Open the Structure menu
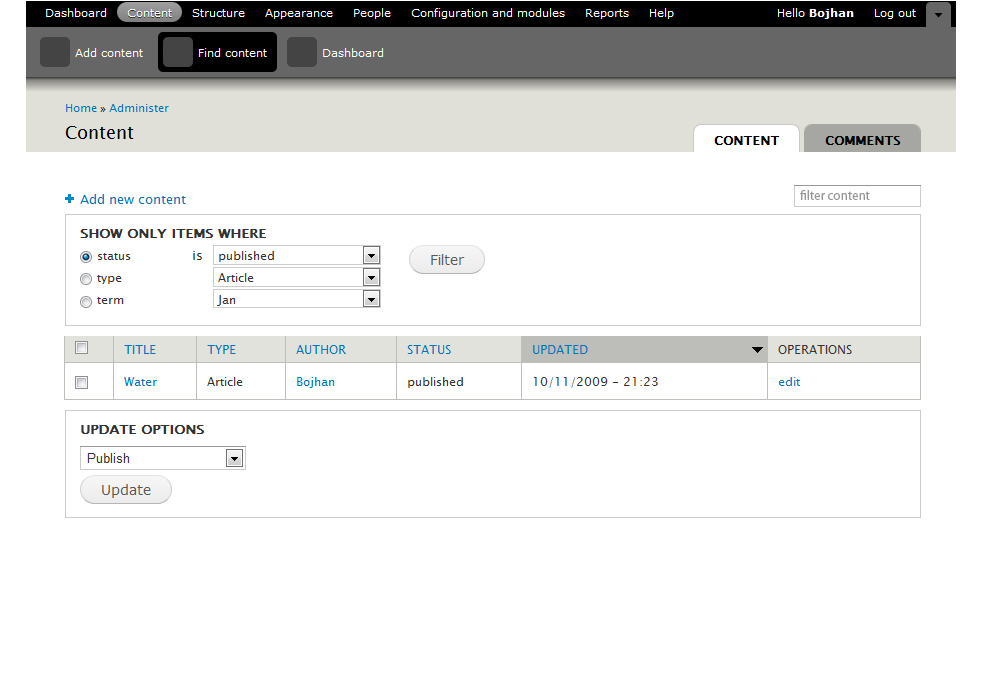Image resolution: width=983 pixels, height=689 pixels. point(218,13)
